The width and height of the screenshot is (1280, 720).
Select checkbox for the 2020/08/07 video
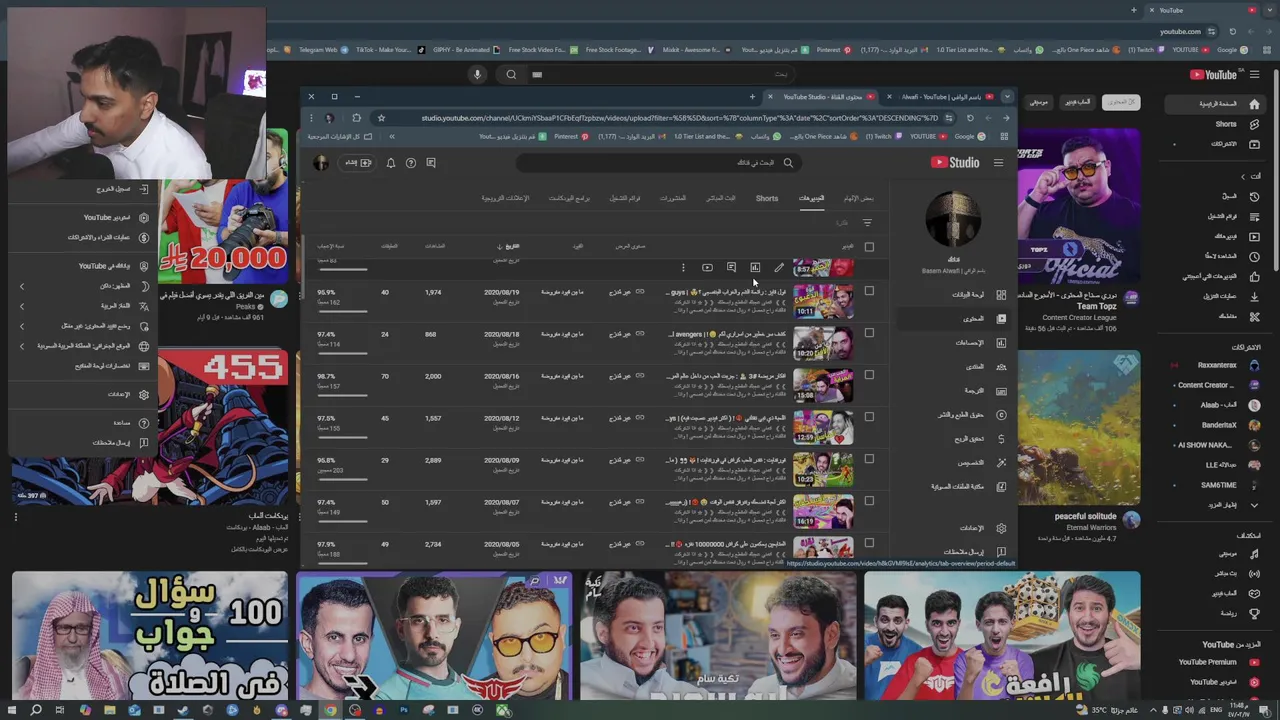click(x=869, y=502)
